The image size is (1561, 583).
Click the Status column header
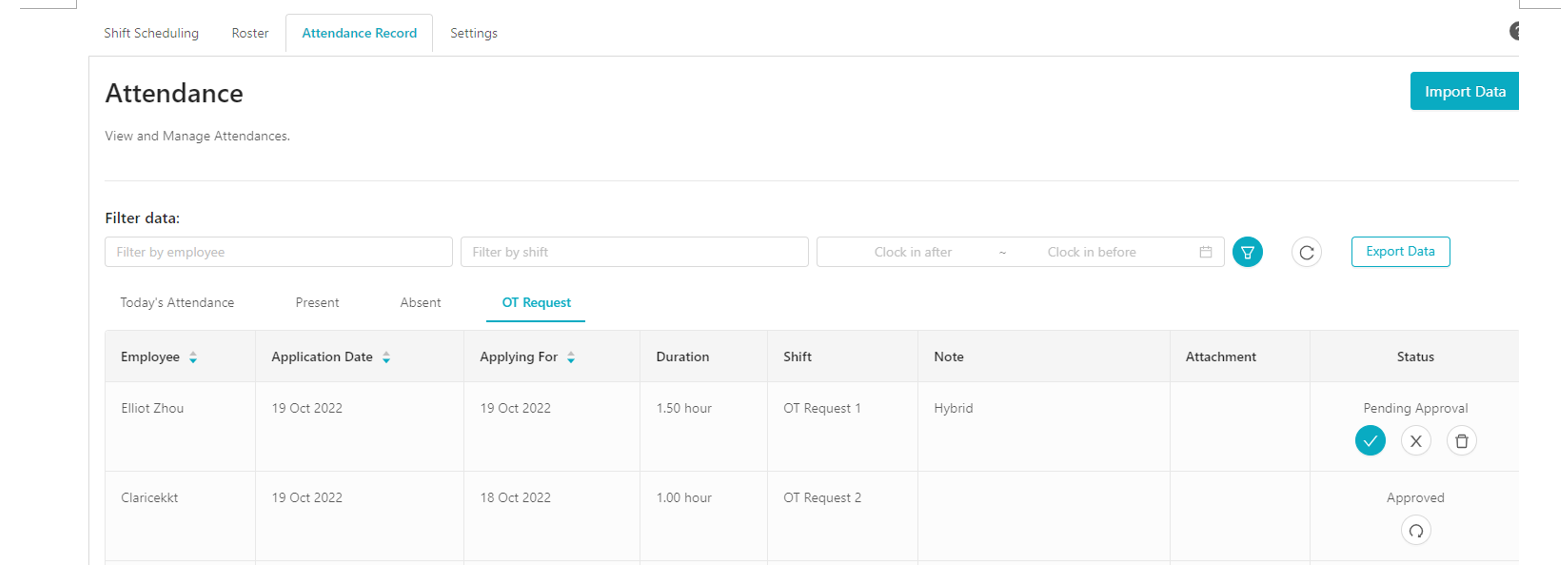[x=1416, y=357]
